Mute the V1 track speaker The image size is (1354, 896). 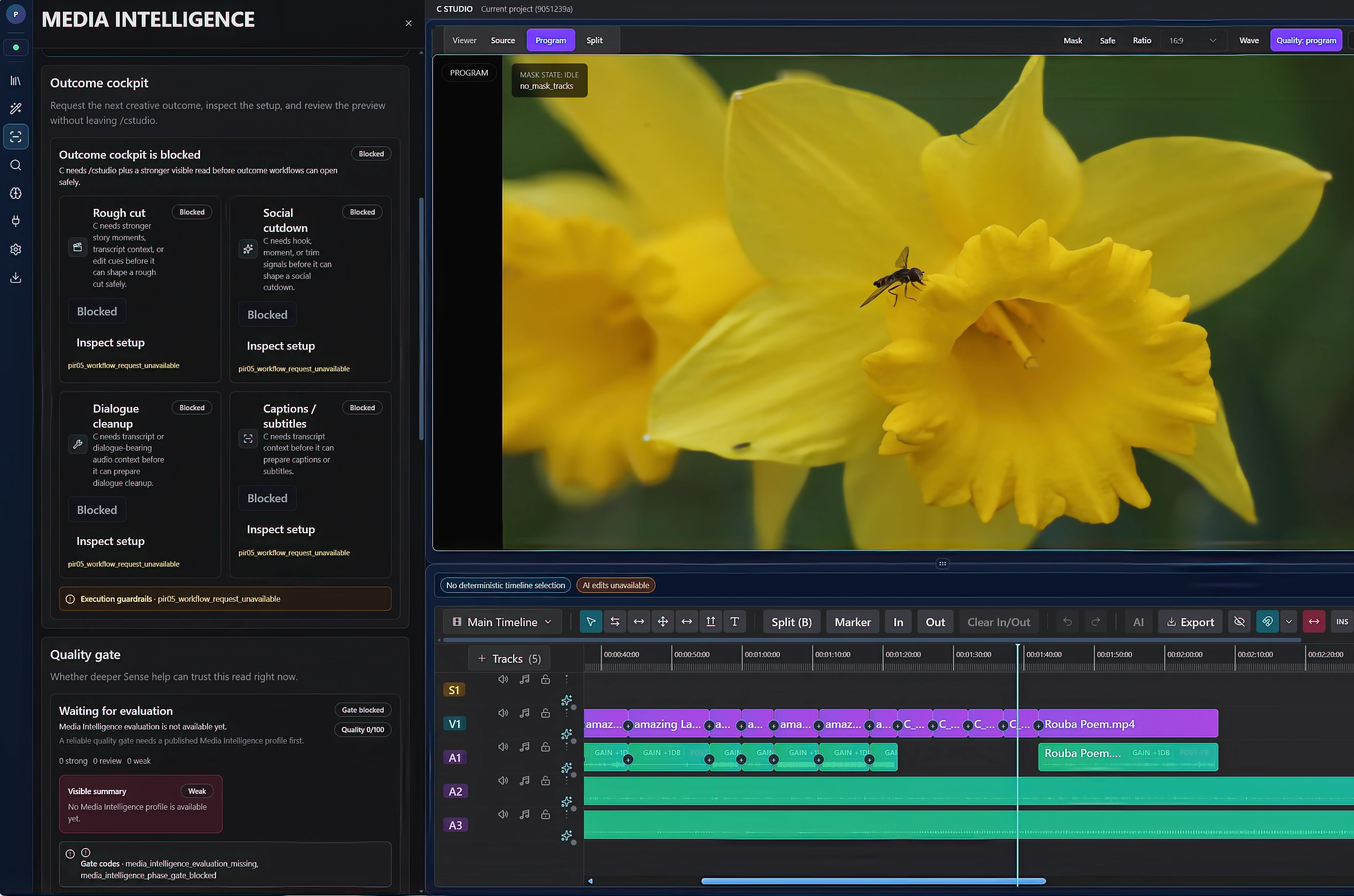click(x=503, y=713)
